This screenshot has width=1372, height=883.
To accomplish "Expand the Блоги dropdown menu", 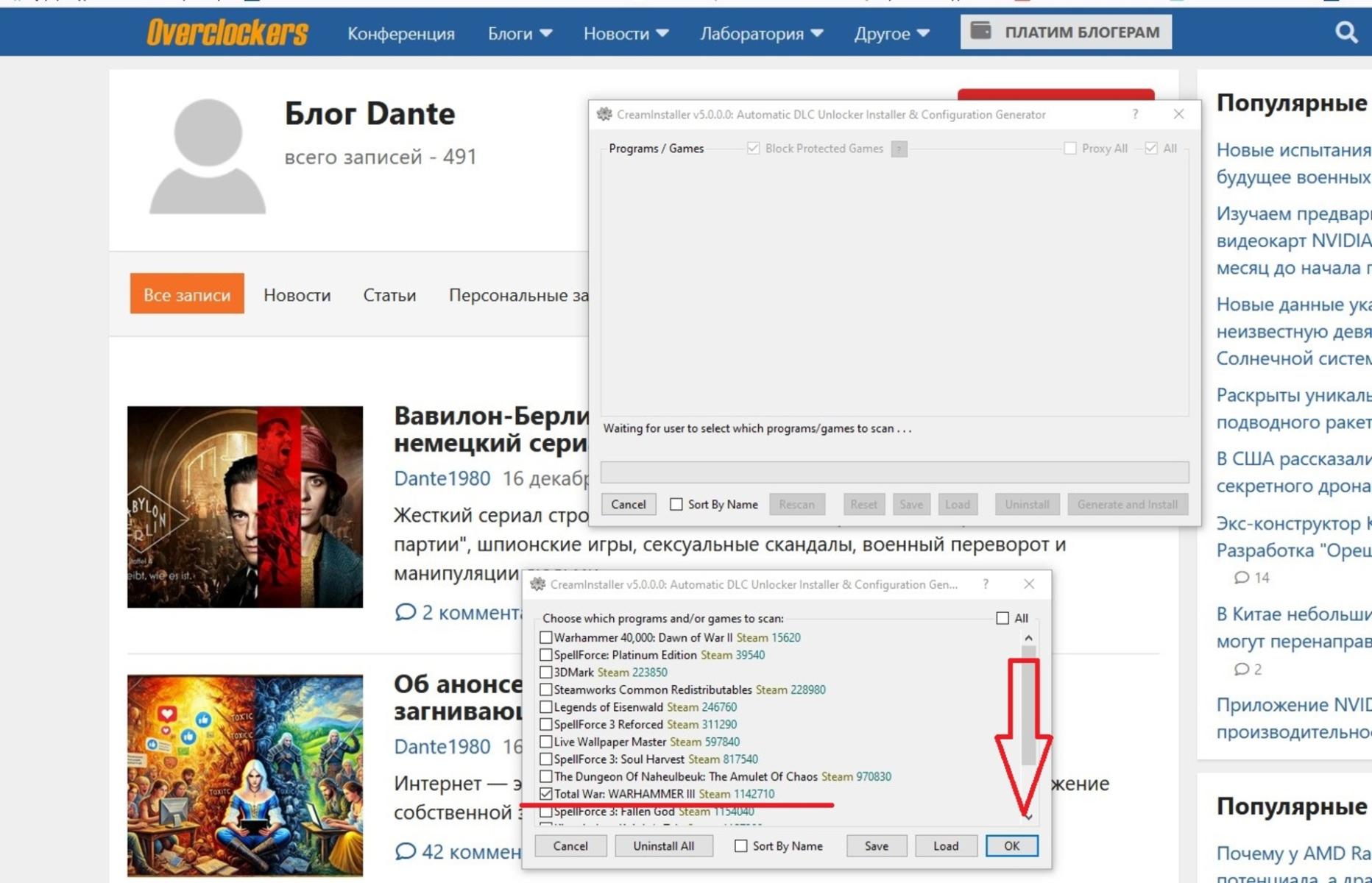I will click(520, 33).
